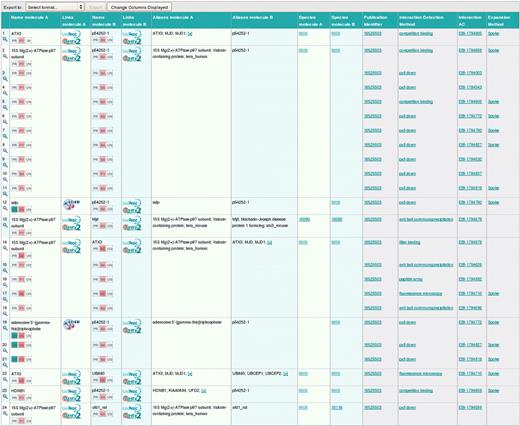The width and height of the screenshot is (520, 426).
Task: Open UniProt logo for molecule A in row 1
Action: tap(71, 34)
